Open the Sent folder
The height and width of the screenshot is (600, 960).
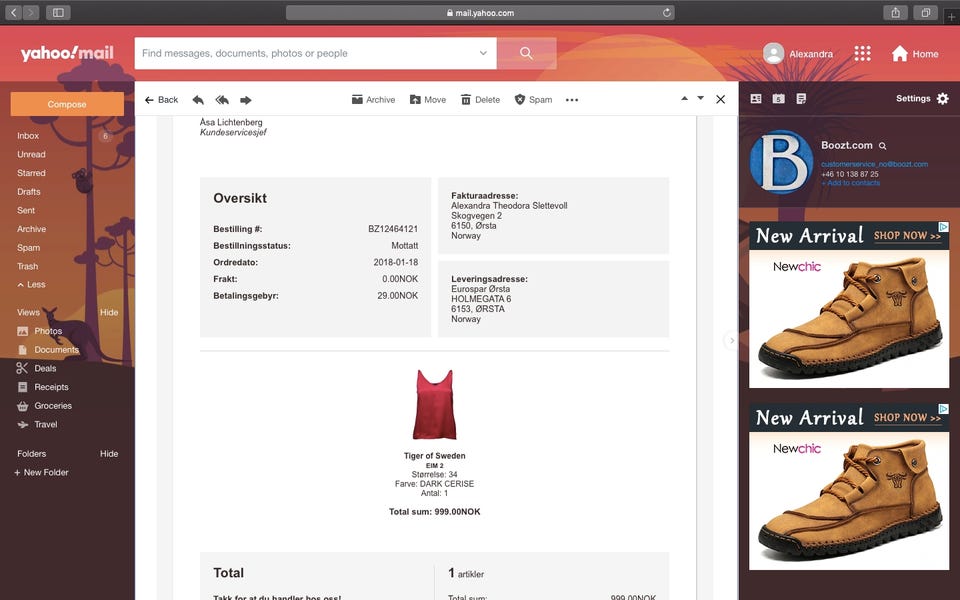pos(26,210)
